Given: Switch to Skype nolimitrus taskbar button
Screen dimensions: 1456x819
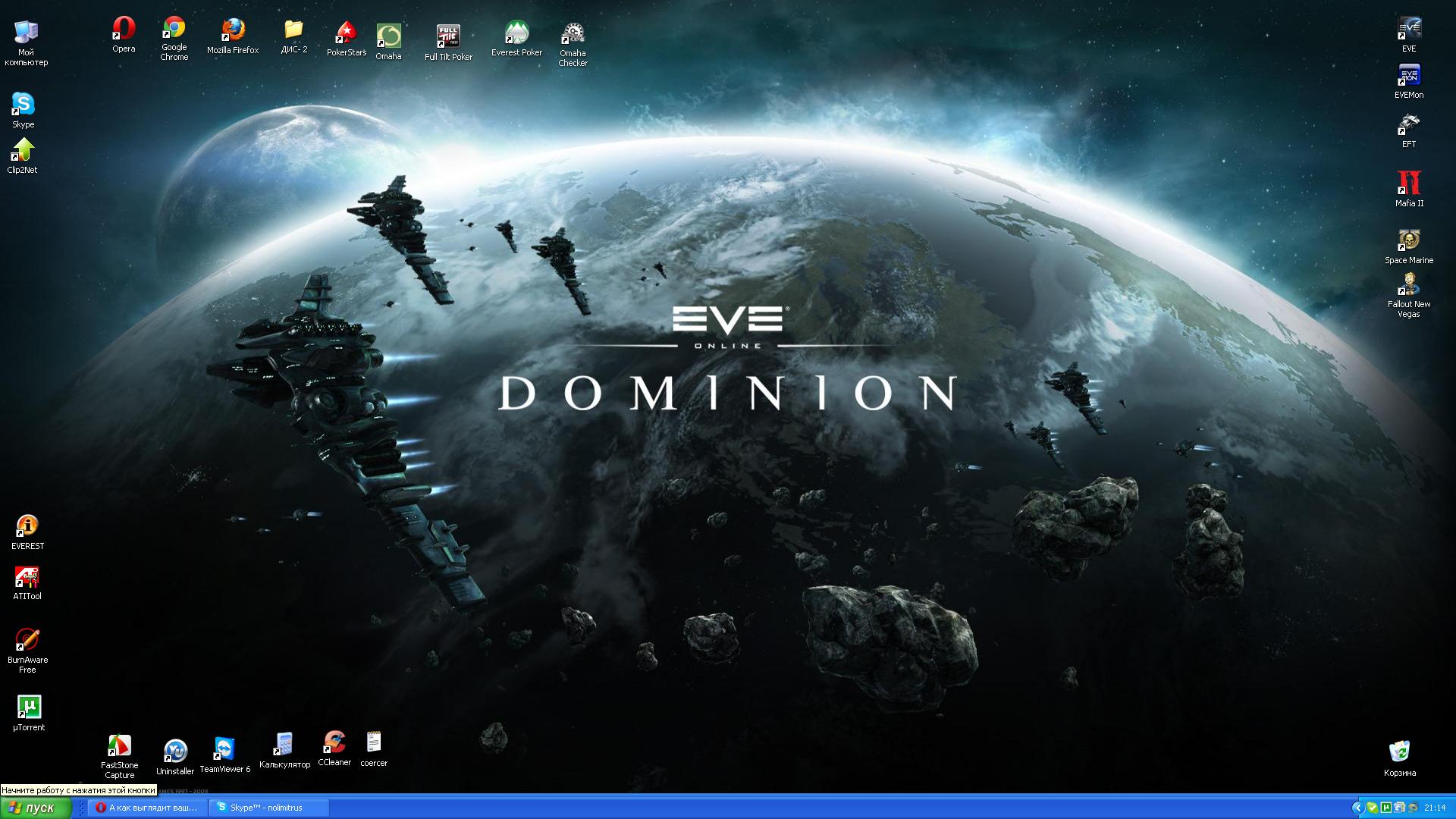Looking at the screenshot, I should tap(269, 808).
